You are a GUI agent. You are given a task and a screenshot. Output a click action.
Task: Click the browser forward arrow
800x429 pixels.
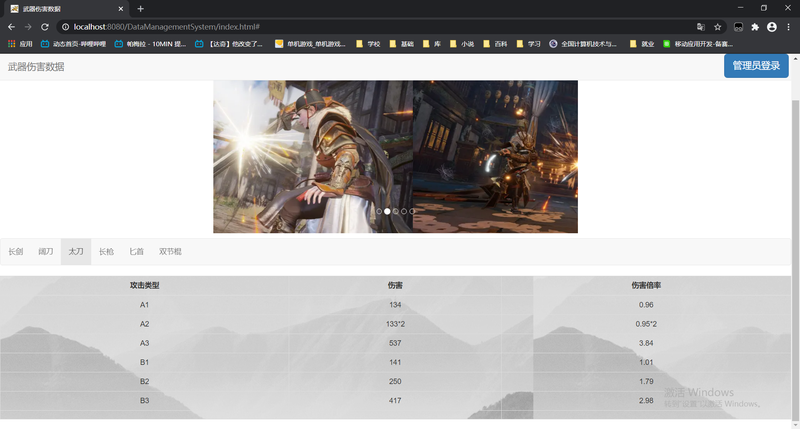28,27
